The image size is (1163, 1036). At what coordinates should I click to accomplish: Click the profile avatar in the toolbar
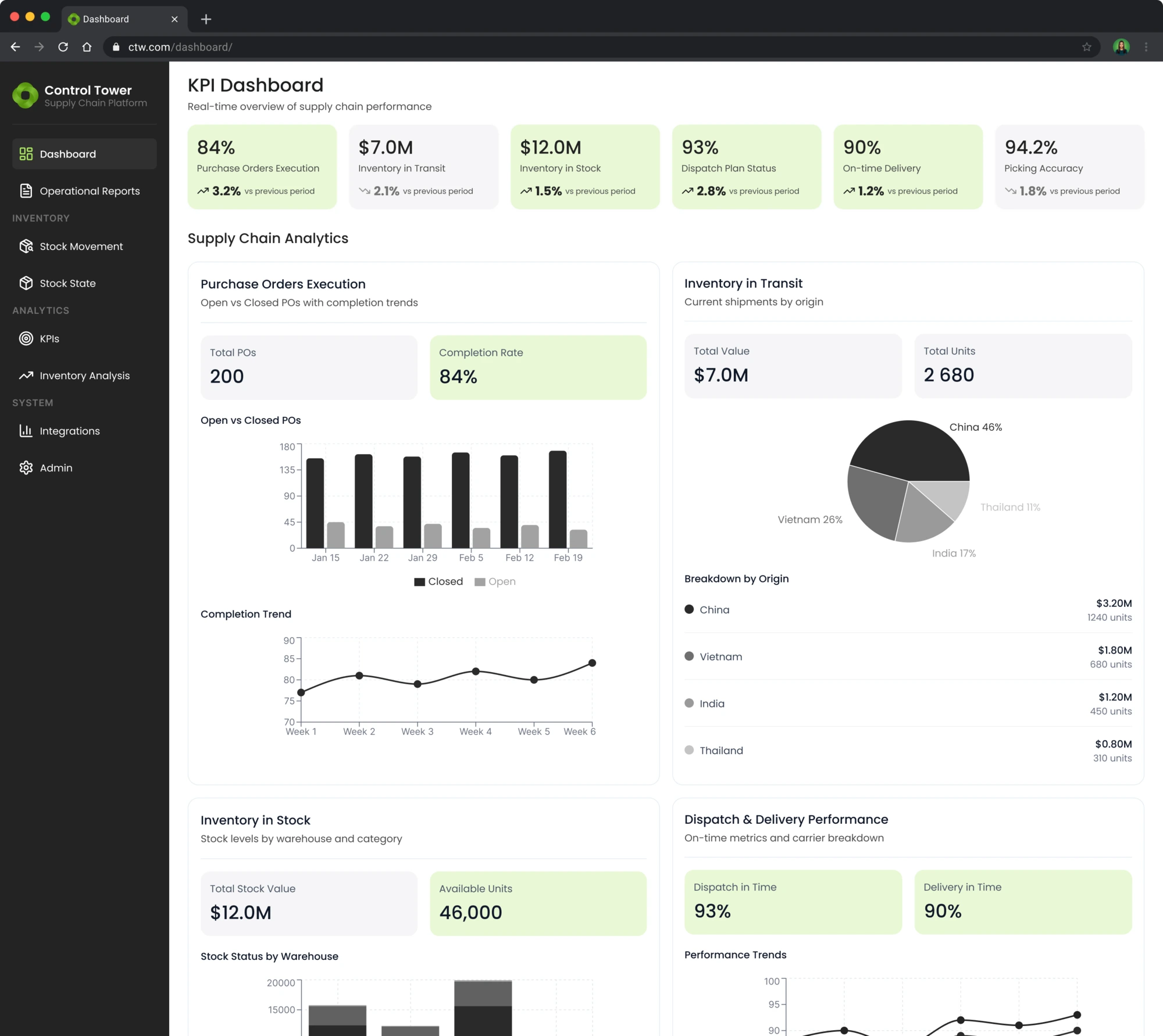coord(1121,47)
